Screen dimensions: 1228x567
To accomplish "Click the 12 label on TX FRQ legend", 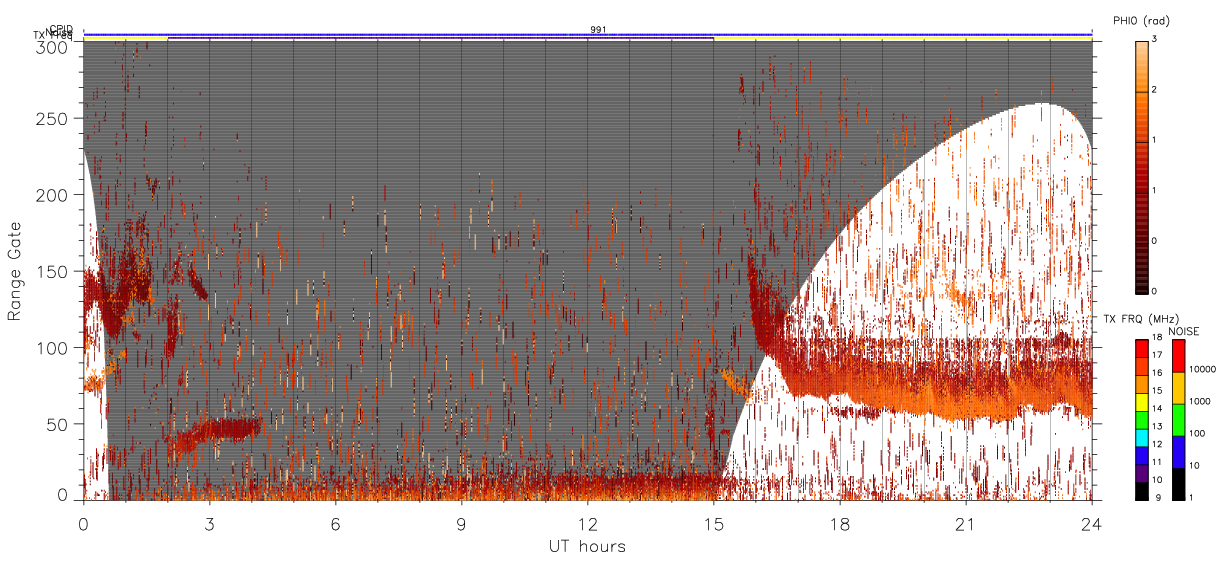I will pos(1157,444).
